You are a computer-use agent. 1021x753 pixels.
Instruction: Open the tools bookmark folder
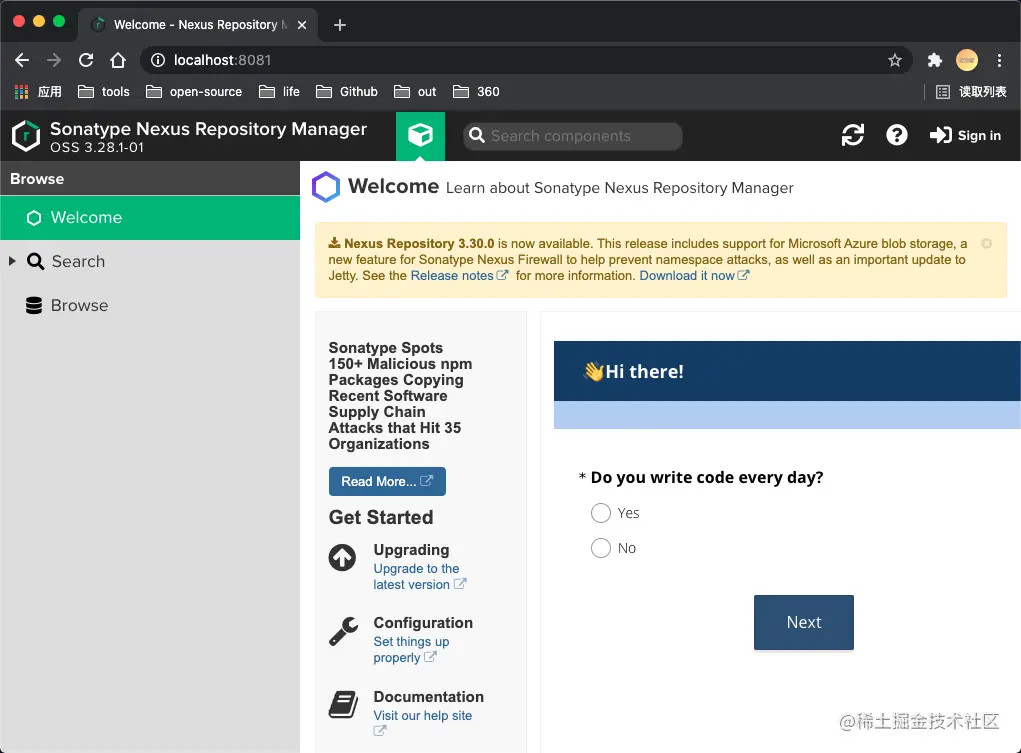click(104, 92)
